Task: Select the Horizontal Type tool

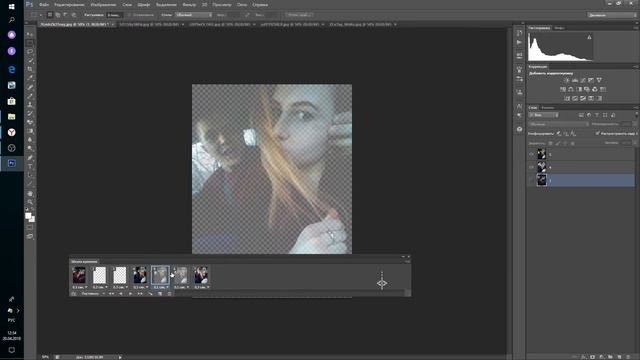Action: (x=30, y=167)
